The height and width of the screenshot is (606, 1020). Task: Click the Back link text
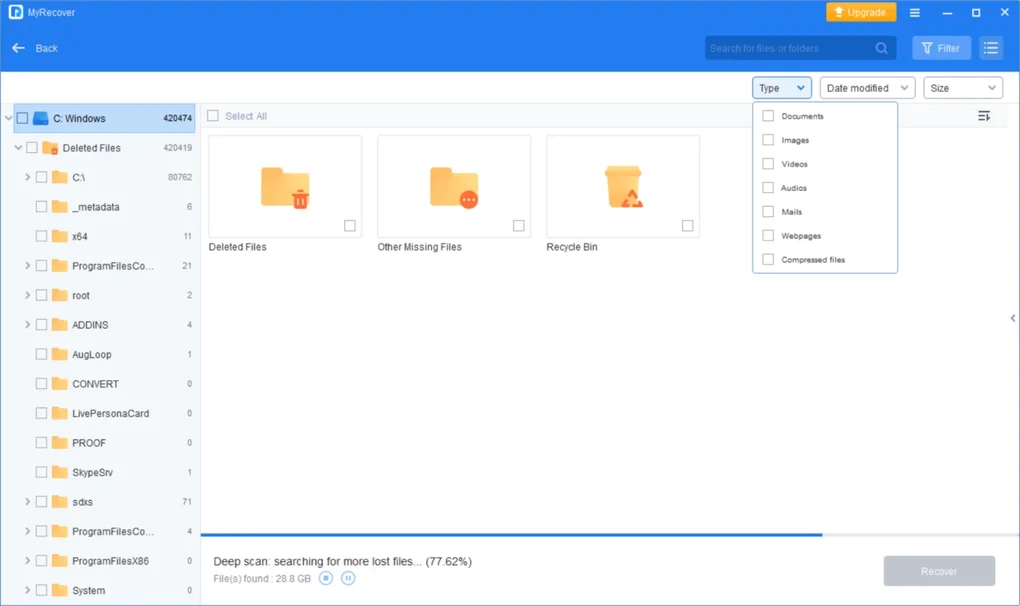(x=47, y=48)
